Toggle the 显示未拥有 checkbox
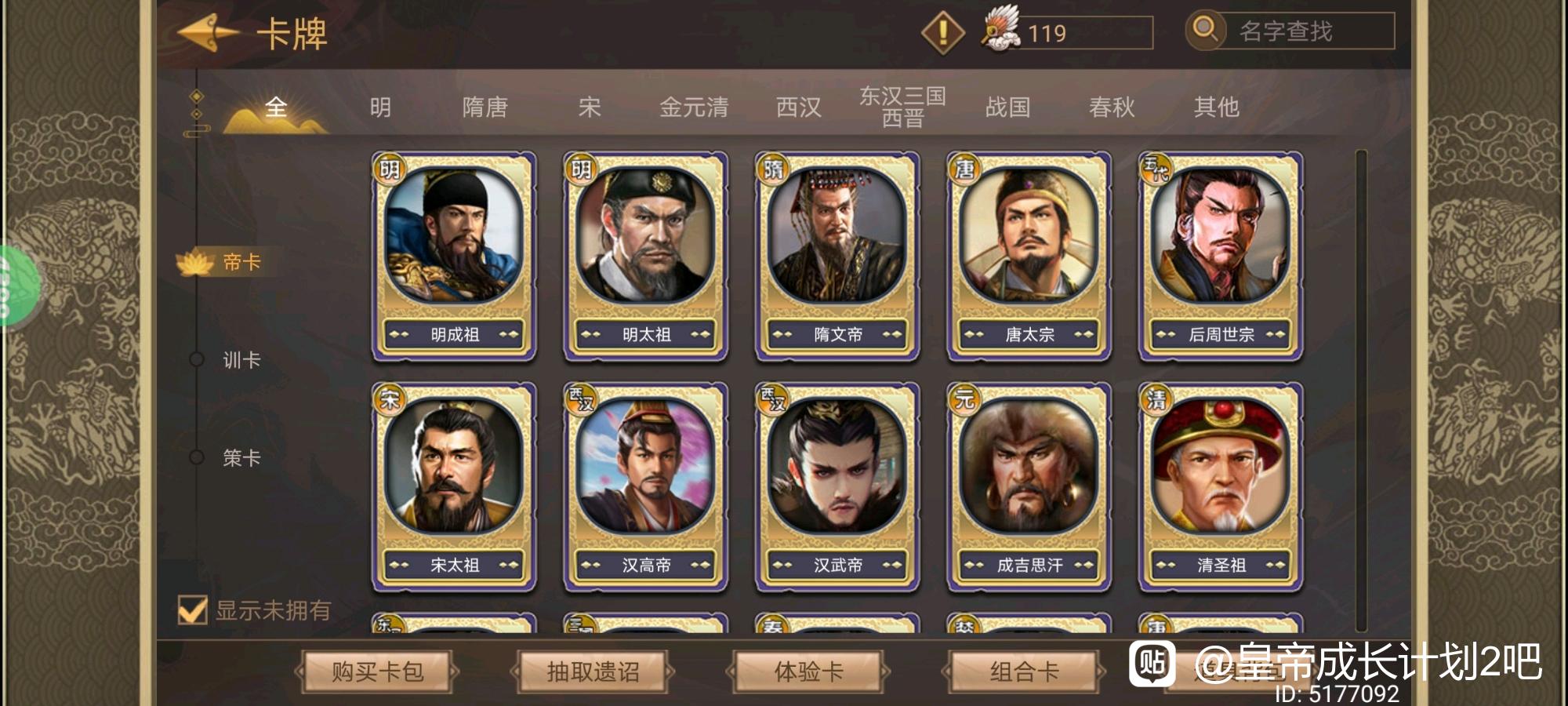This screenshot has width=1568, height=706. click(192, 610)
